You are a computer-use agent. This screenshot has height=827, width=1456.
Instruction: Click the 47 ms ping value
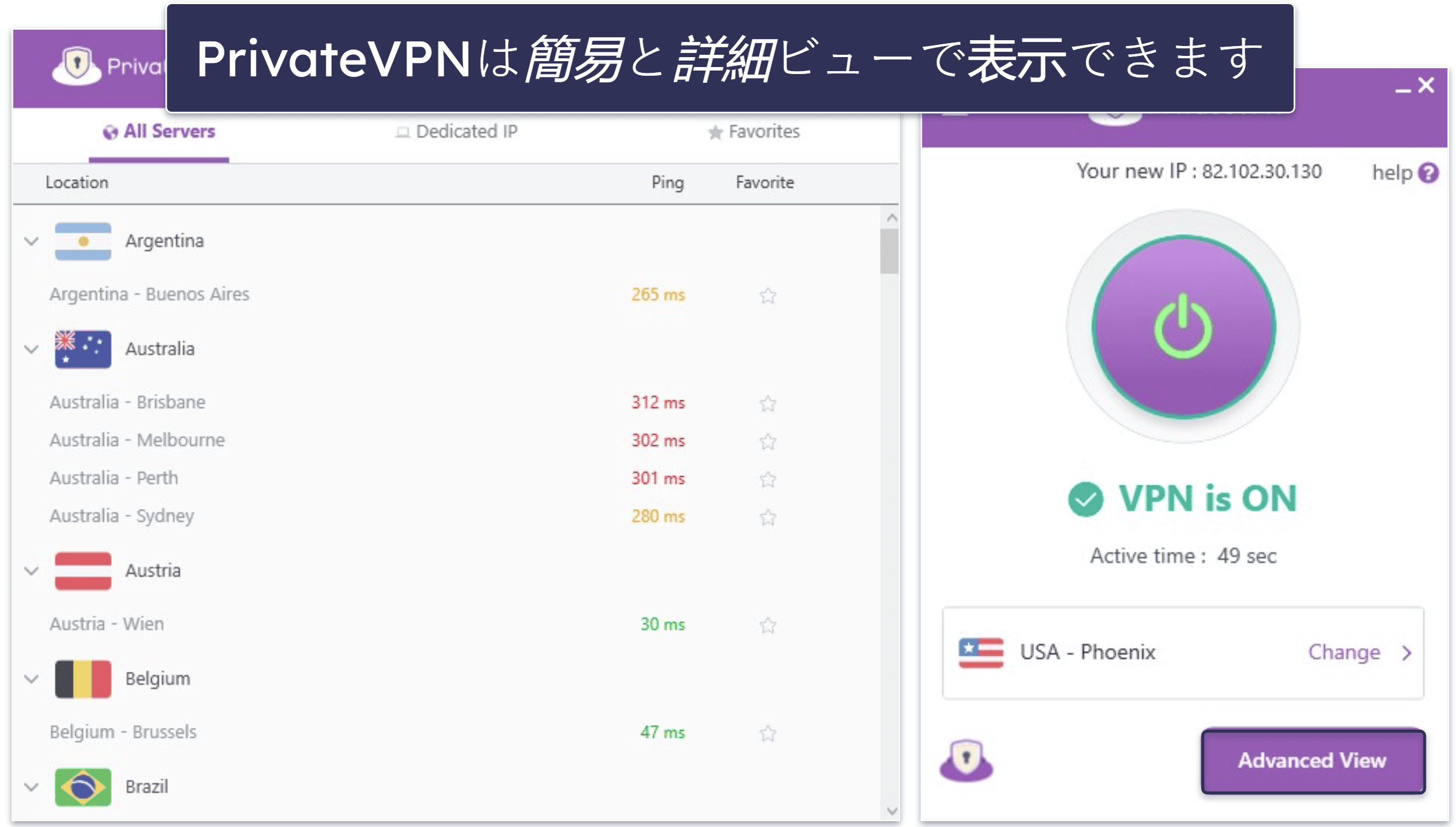(663, 733)
